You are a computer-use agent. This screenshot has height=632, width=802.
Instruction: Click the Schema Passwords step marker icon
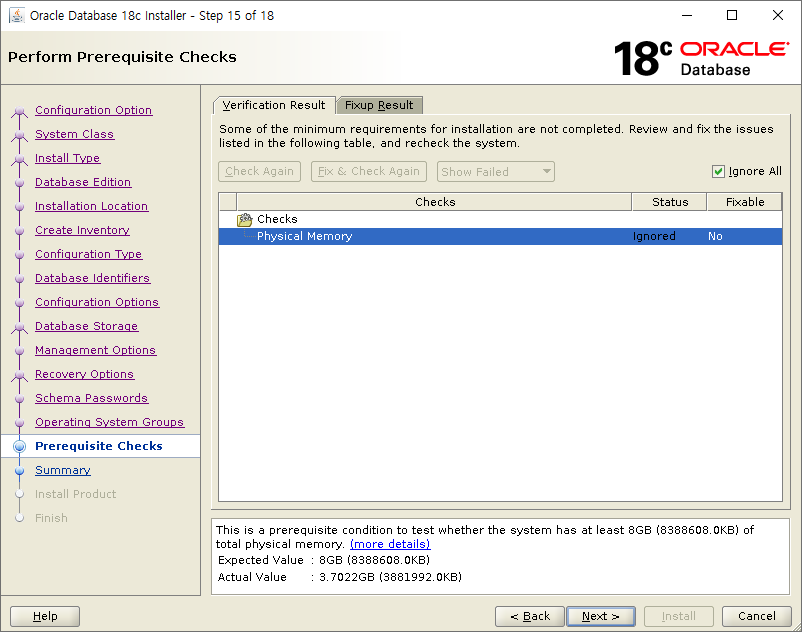coord(19,399)
